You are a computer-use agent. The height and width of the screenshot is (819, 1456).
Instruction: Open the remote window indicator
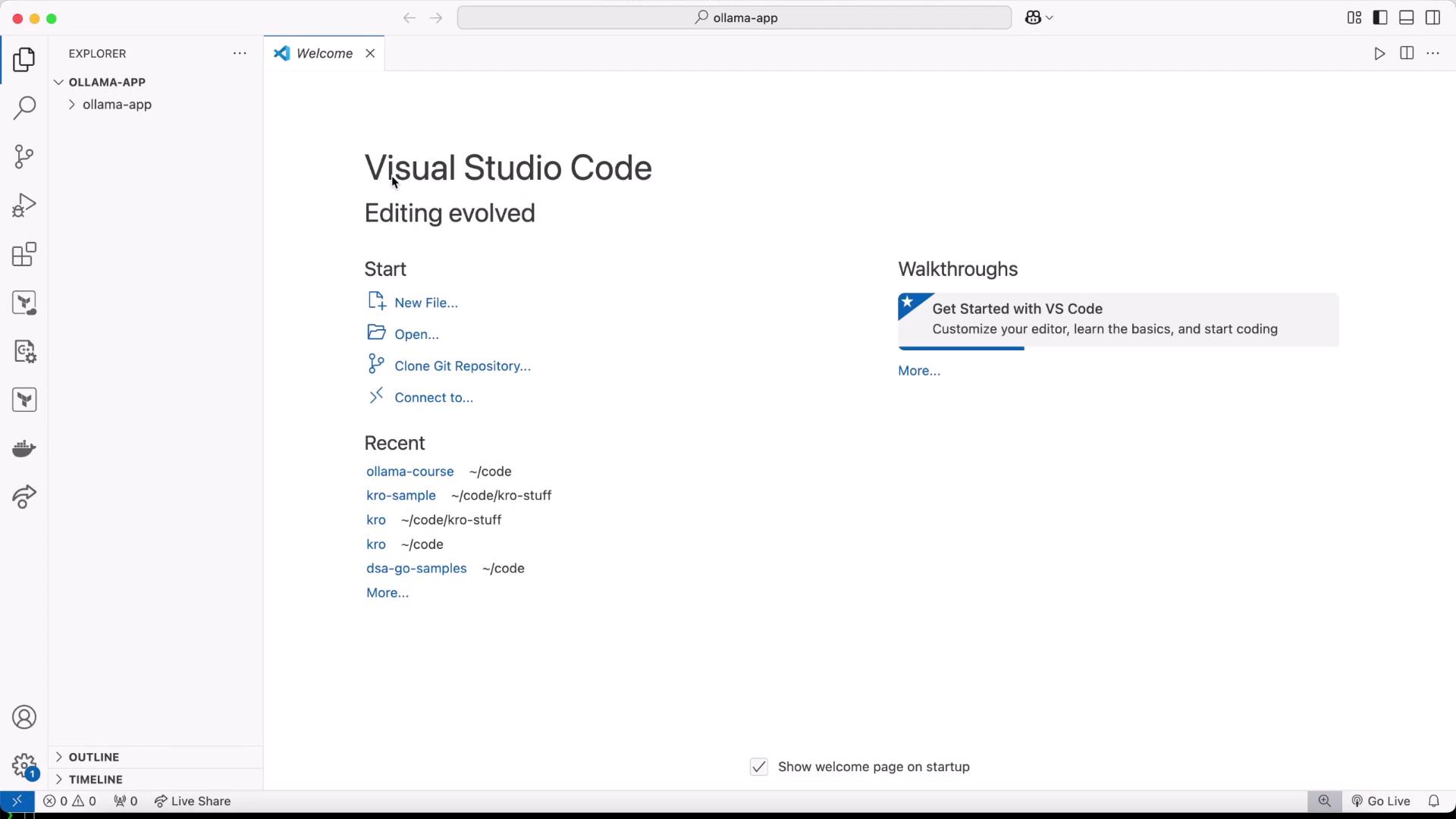[17, 801]
